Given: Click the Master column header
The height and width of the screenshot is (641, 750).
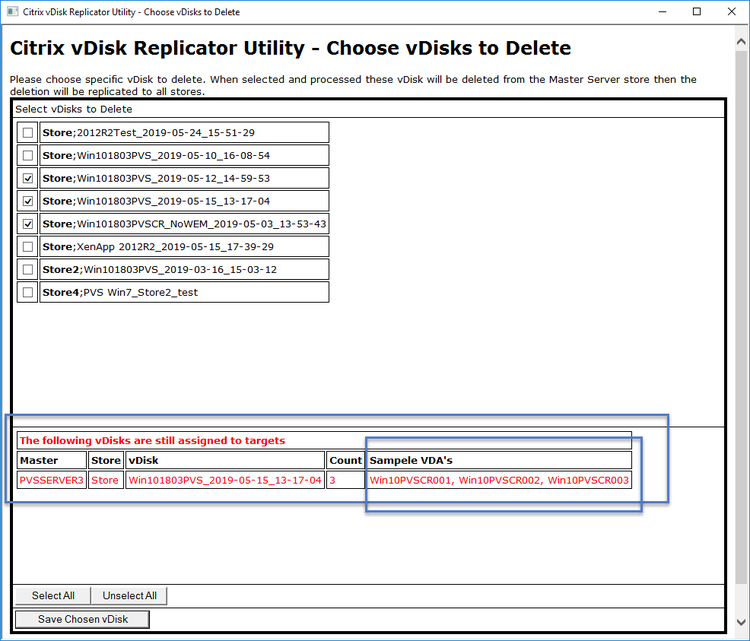Looking at the screenshot, I should (x=52, y=460).
